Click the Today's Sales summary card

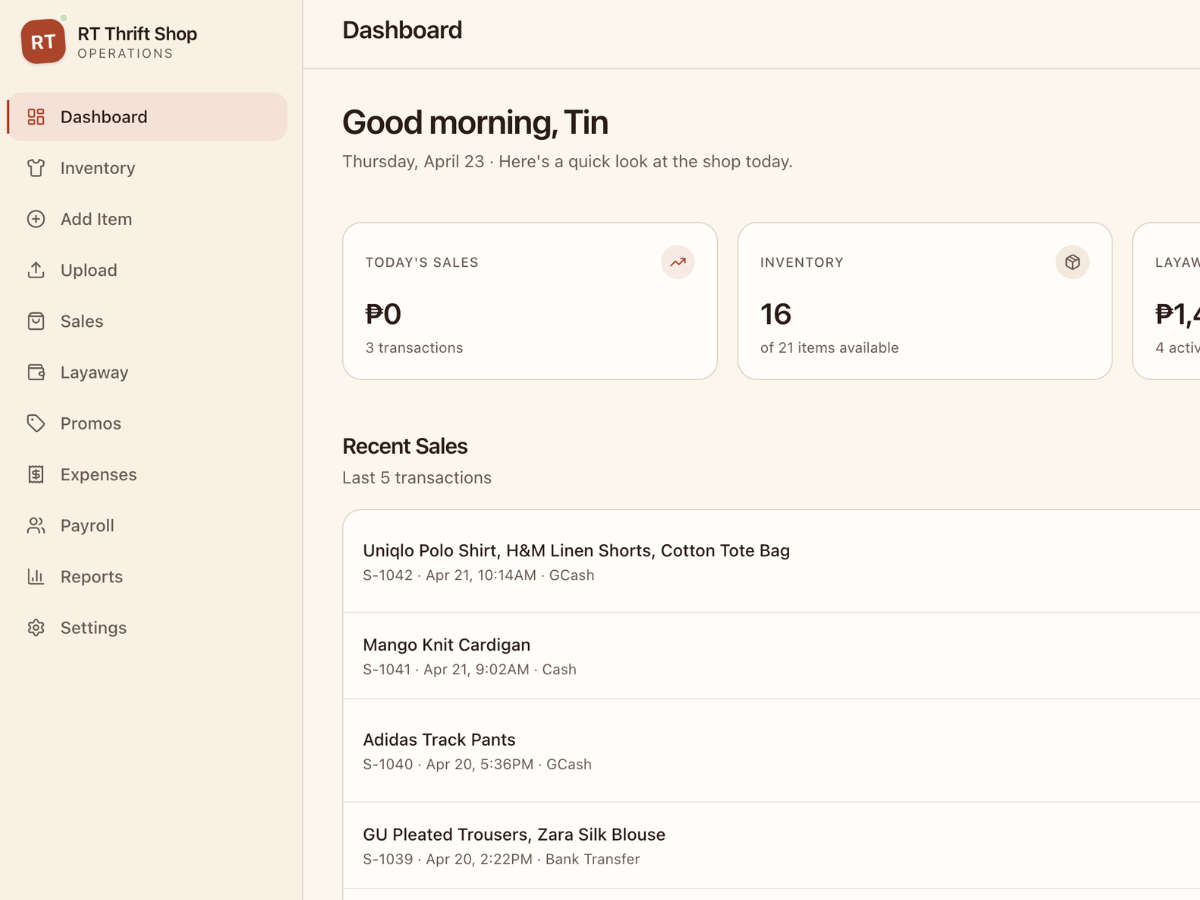pyautogui.click(x=529, y=300)
